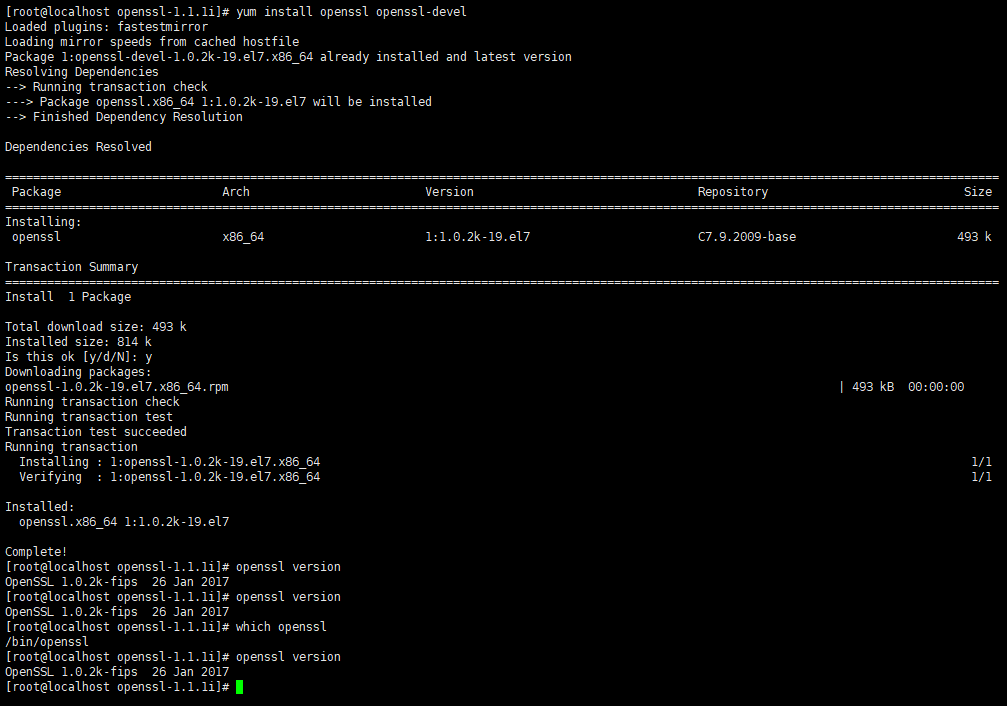
Task: Click '493 kB' download size indicator
Action: coord(873,387)
